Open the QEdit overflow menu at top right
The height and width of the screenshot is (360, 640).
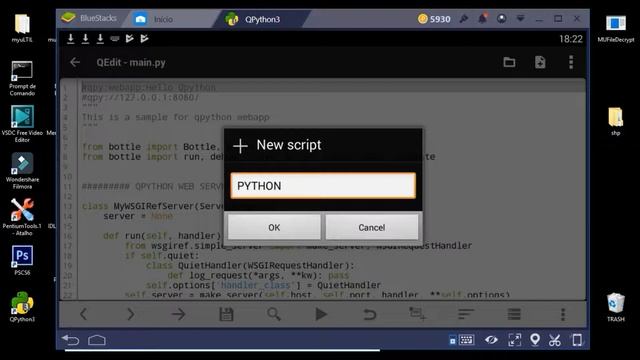571,62
